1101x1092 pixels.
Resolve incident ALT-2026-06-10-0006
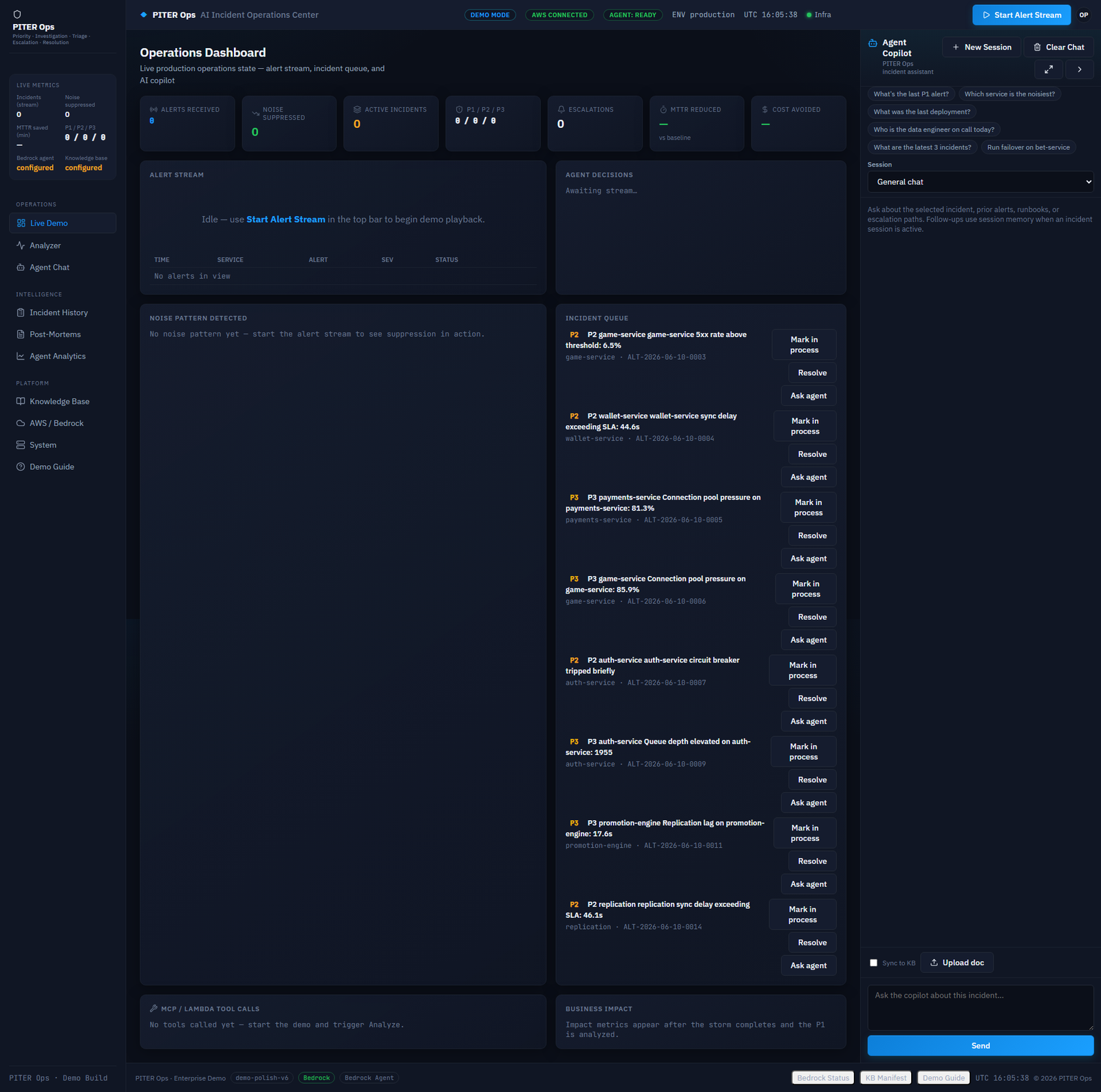coord(812,617)
